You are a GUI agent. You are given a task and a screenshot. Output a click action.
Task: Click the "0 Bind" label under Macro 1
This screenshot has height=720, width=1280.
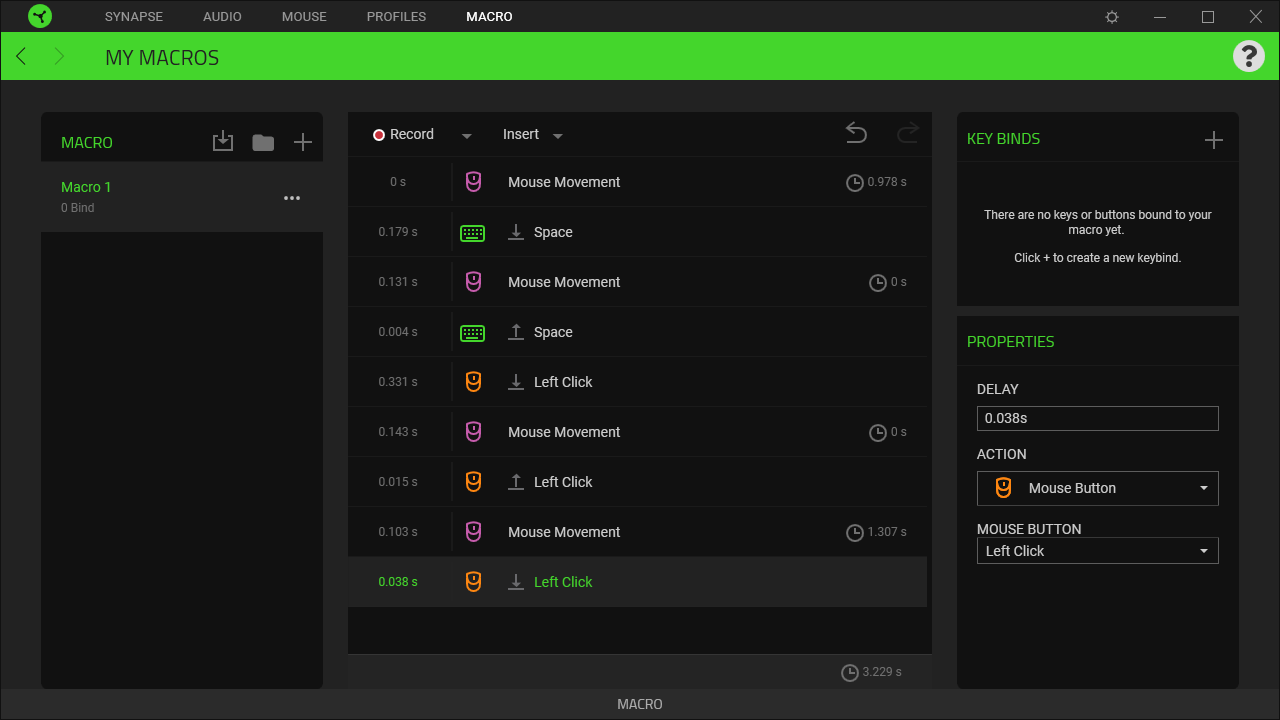point(78,208)
